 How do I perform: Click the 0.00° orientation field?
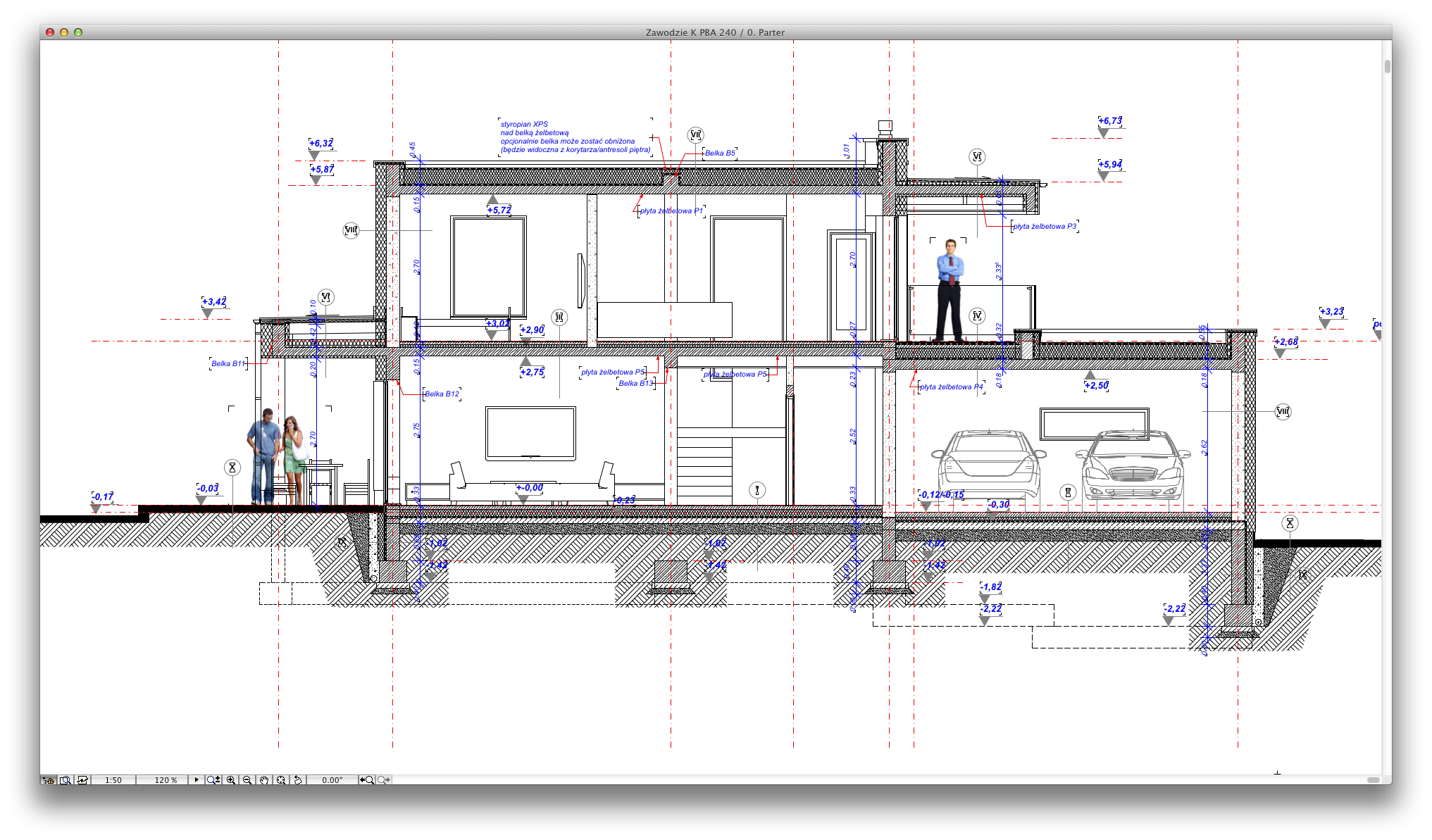click(332, 780)
